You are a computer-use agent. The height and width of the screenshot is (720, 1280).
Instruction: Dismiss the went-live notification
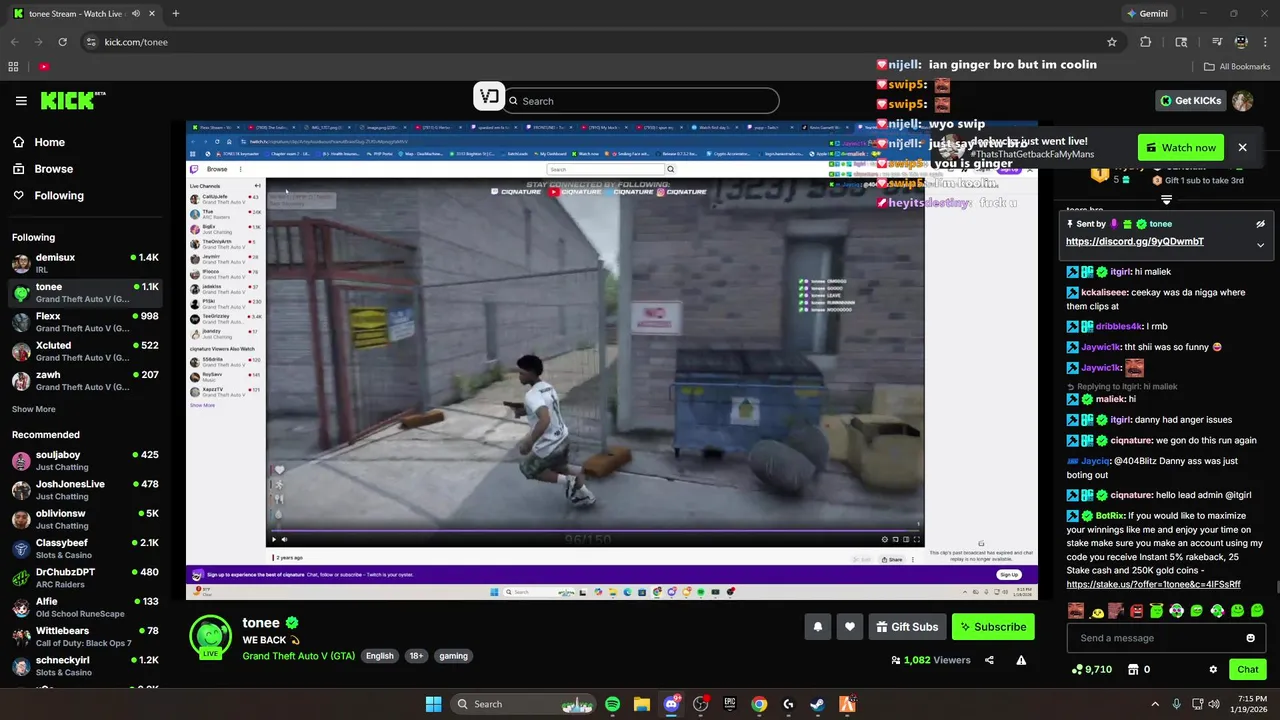1242,148
